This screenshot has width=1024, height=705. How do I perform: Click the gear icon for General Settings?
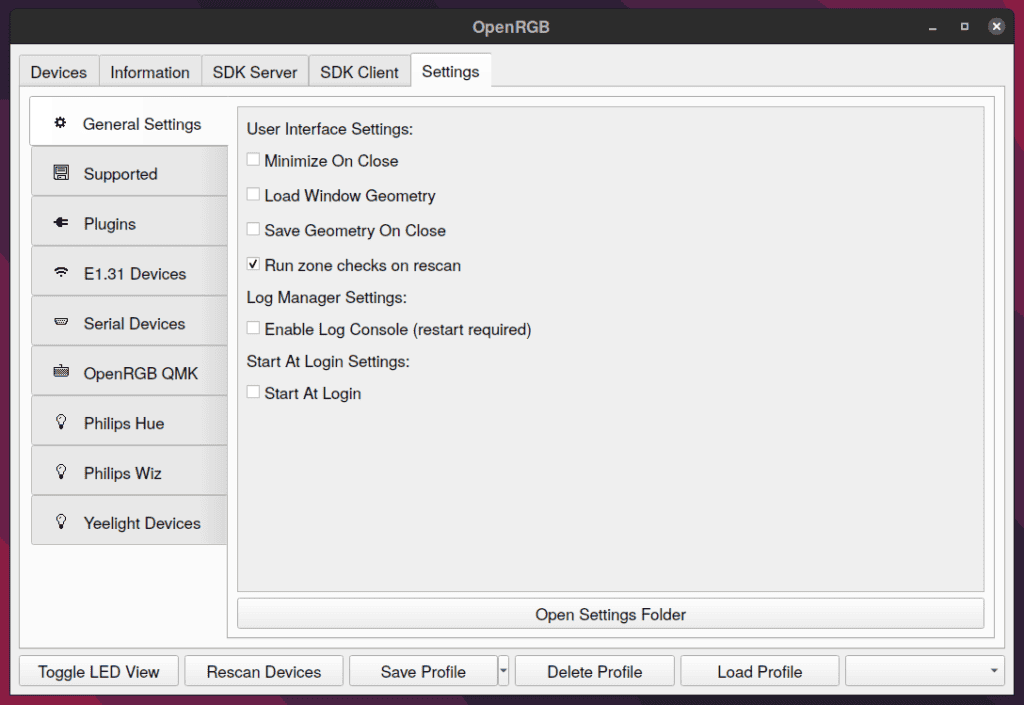(60, 123)
